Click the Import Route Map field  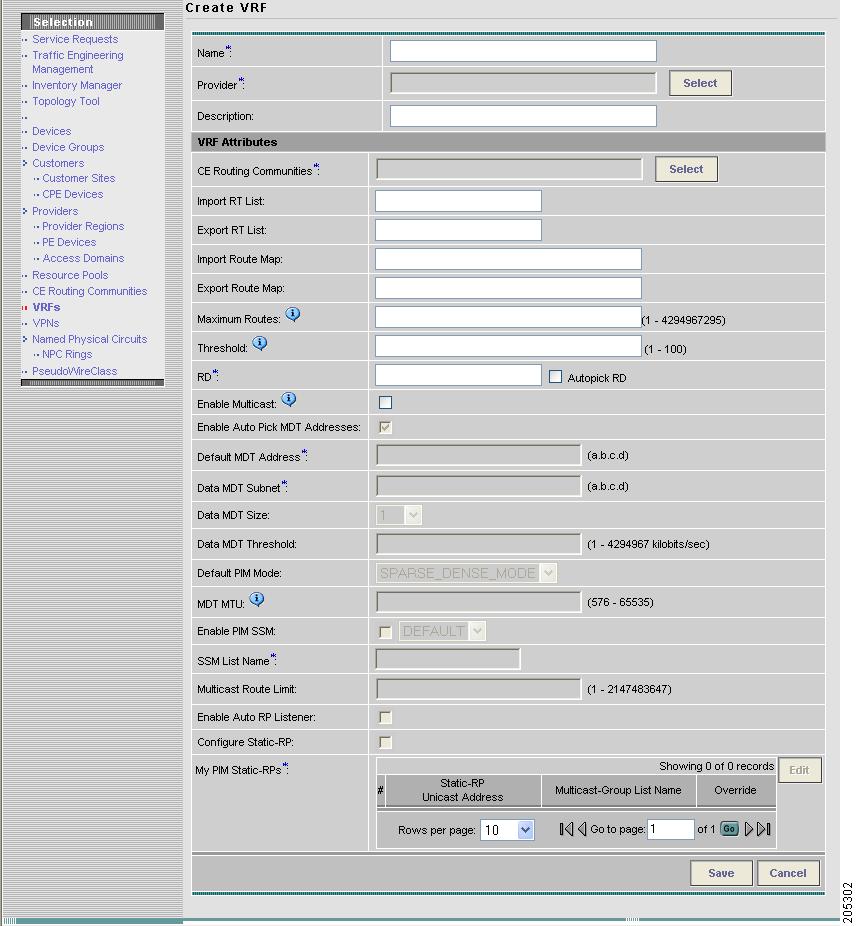[x=509, y=259]
